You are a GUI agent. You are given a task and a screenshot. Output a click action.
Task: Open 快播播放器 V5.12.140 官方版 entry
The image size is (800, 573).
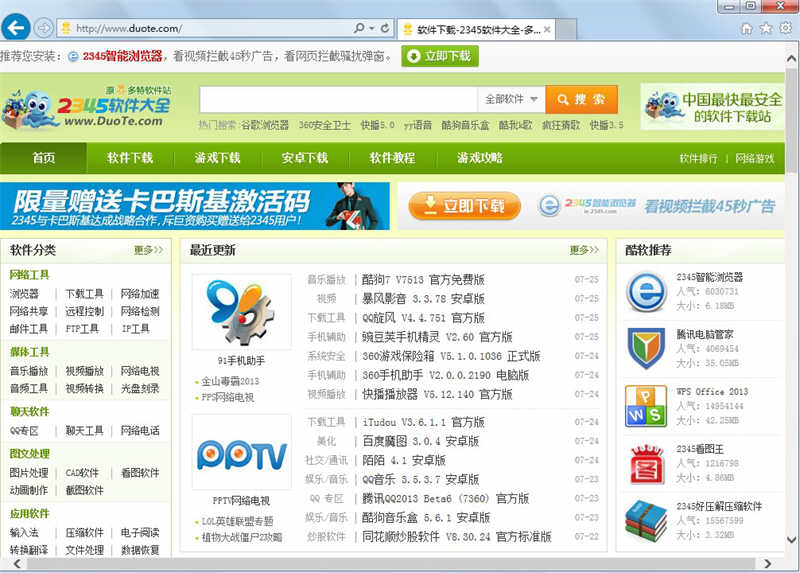point(437,394)
